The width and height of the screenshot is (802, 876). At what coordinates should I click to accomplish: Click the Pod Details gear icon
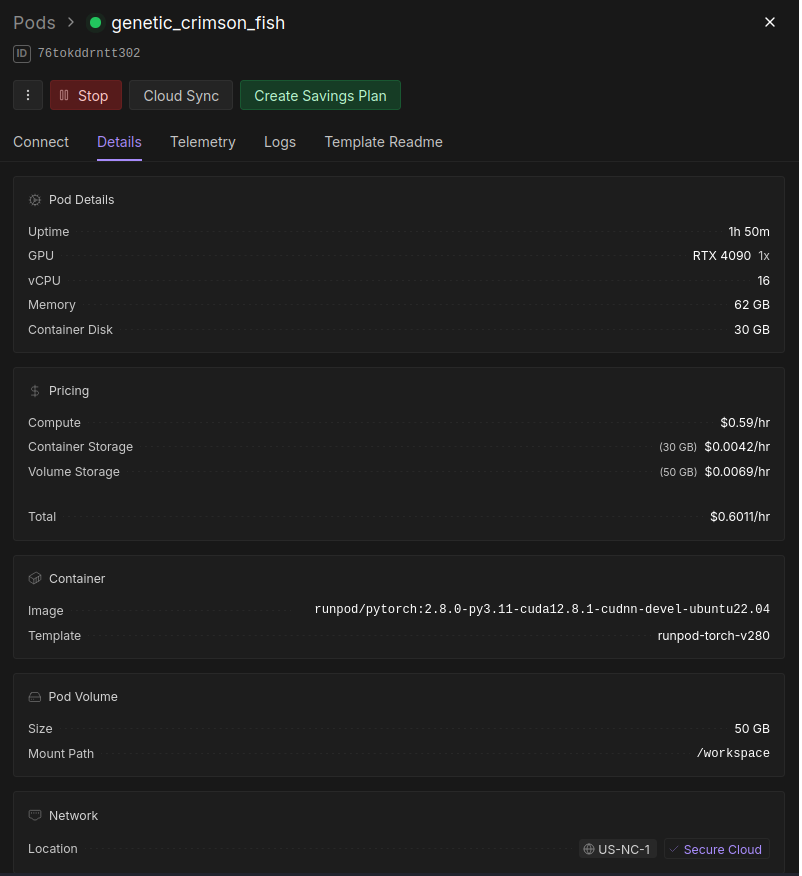[35, 200]
